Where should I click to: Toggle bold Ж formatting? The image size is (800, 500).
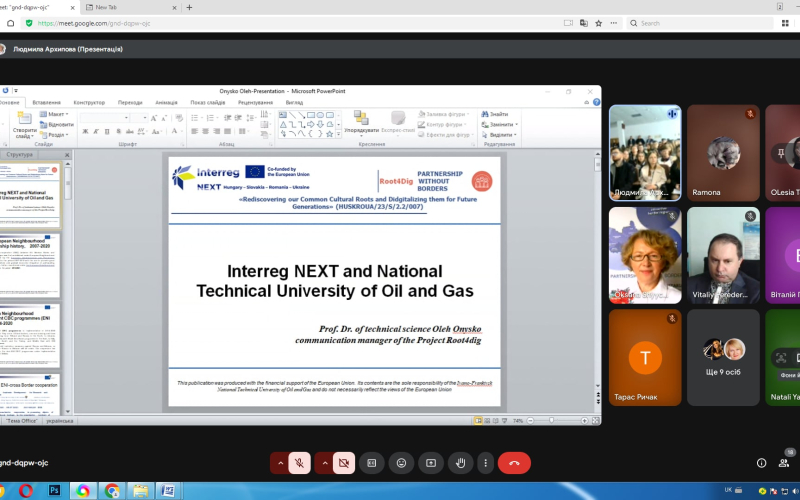coord(85,132)
